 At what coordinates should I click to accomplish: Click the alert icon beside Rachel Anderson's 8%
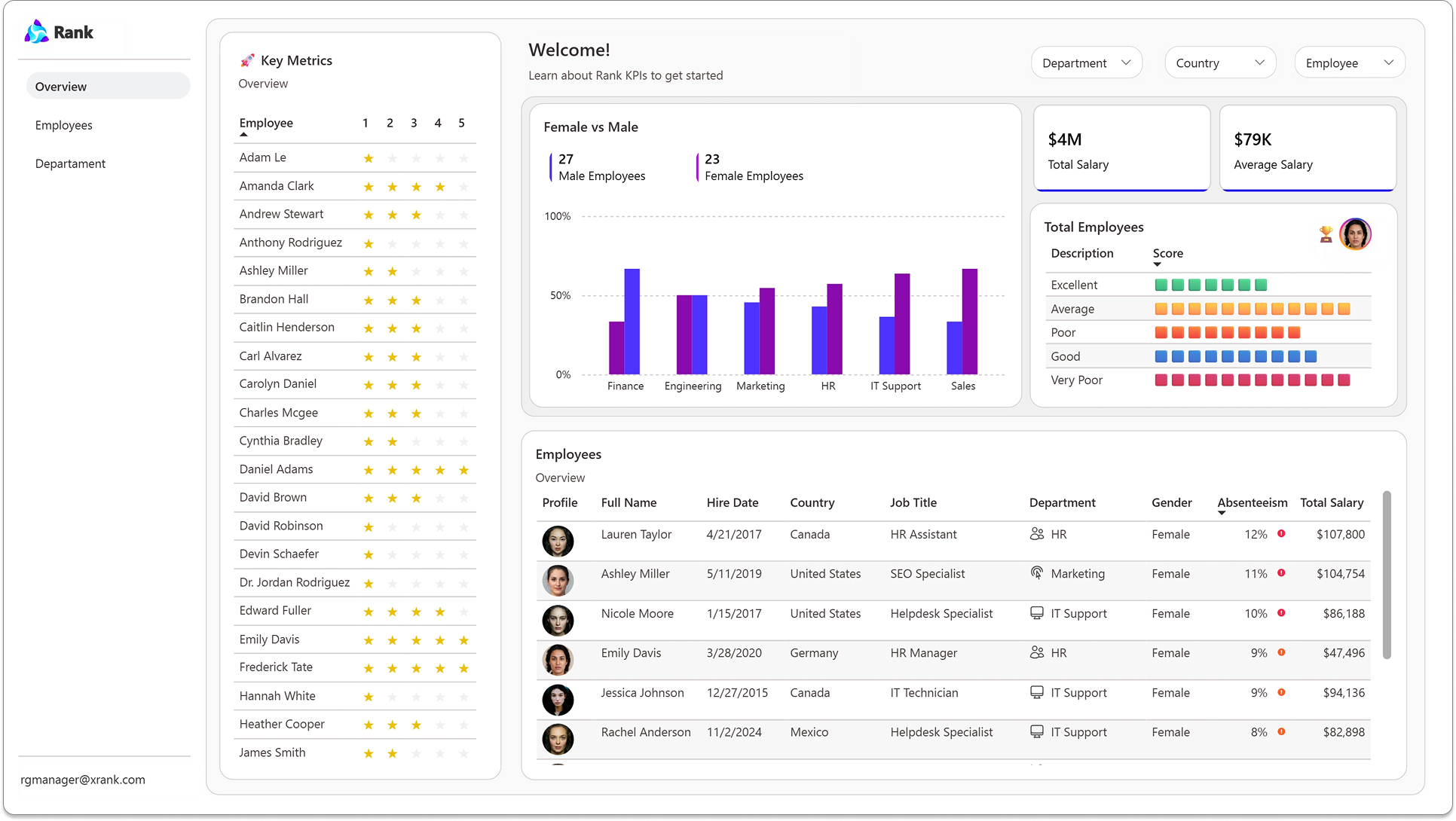pyautogui.click(x=1282, y=731)
